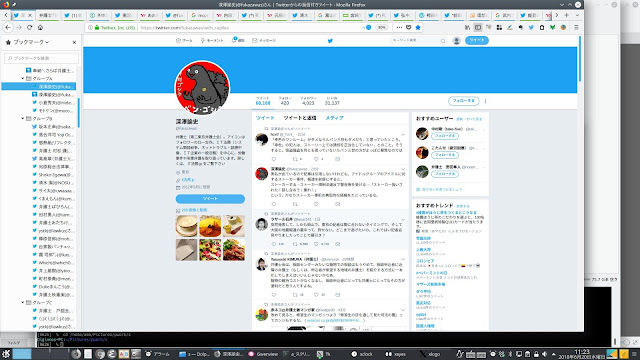Retweet the first tweet in timeline
The width and height of the screenshot is (640, 360).
coord(295,159)
